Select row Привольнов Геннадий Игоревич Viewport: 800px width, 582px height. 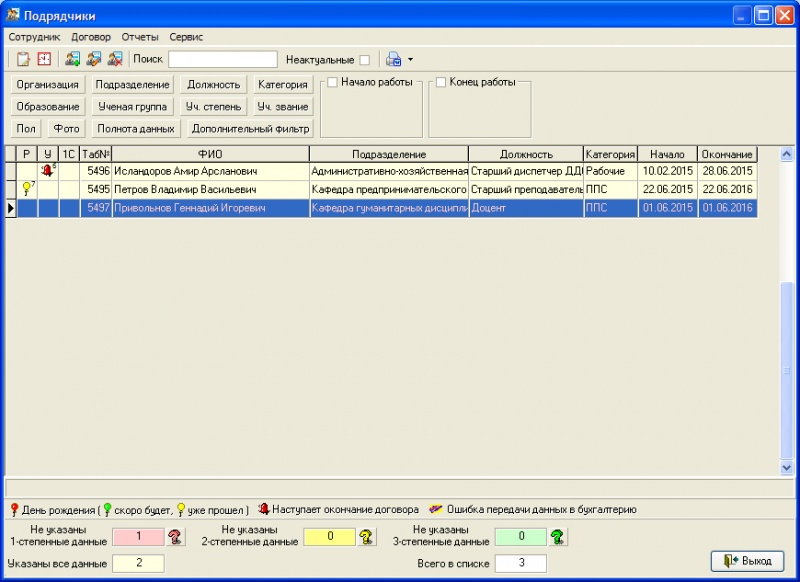tap(381, 208)
